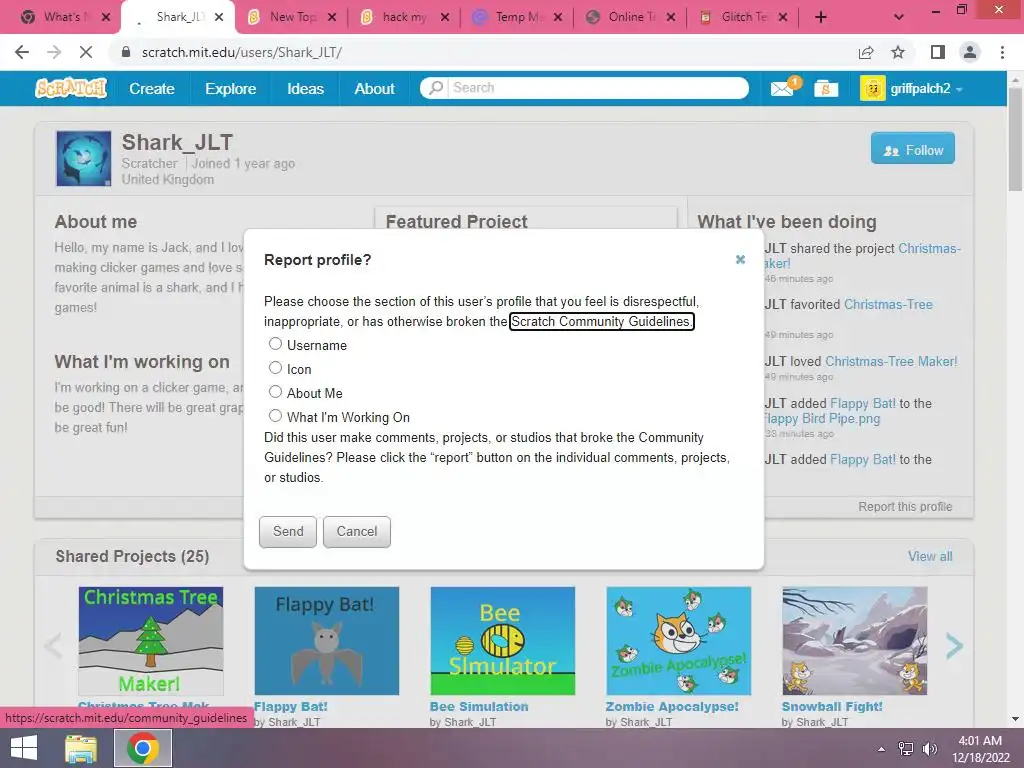1024x768 pixels.
Task: Go back in browser history
Action: (22, 52)
